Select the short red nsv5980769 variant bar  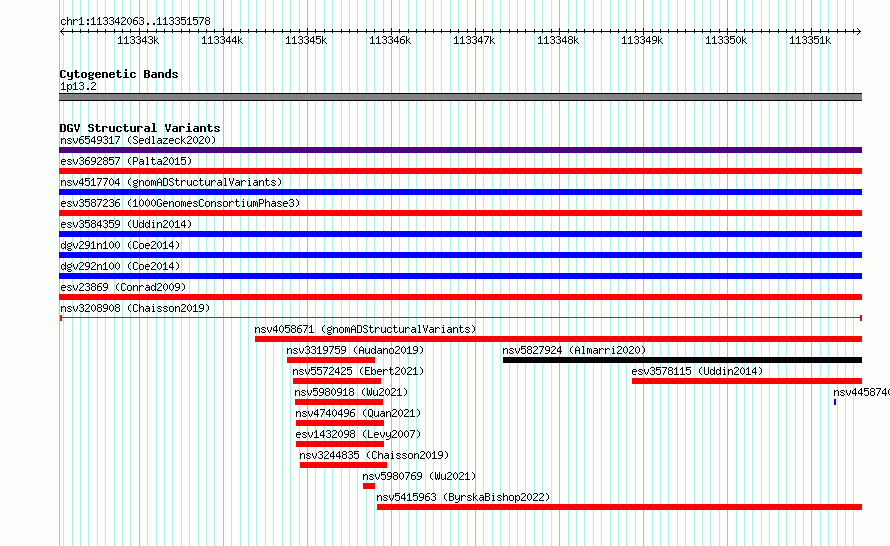pos(369,486)
